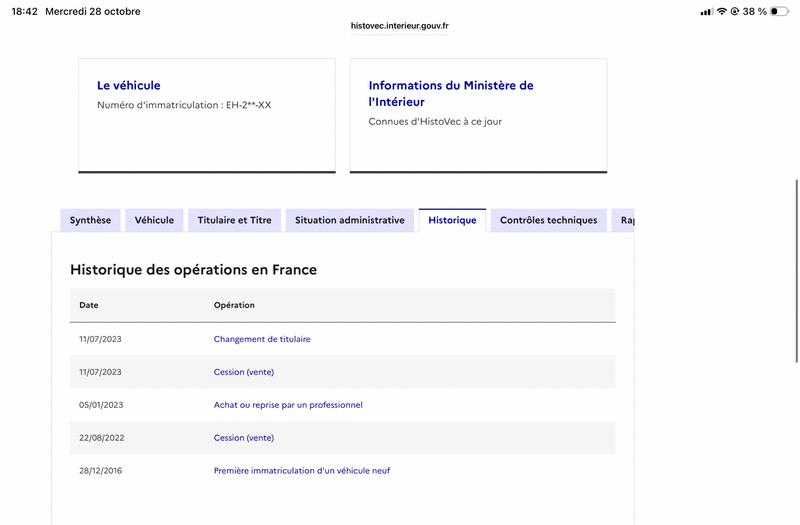Click the Opération column header
The width and height of the screenshot is (800, 525).
234,305
